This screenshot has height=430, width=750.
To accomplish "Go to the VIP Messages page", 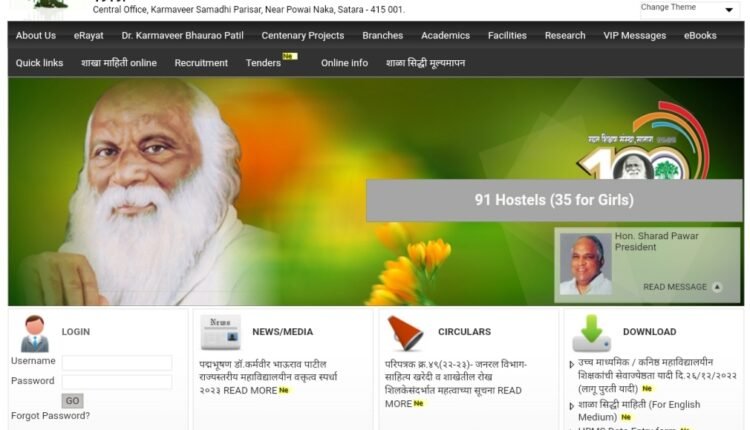I will pyautogui.click(x=634, y=36).
